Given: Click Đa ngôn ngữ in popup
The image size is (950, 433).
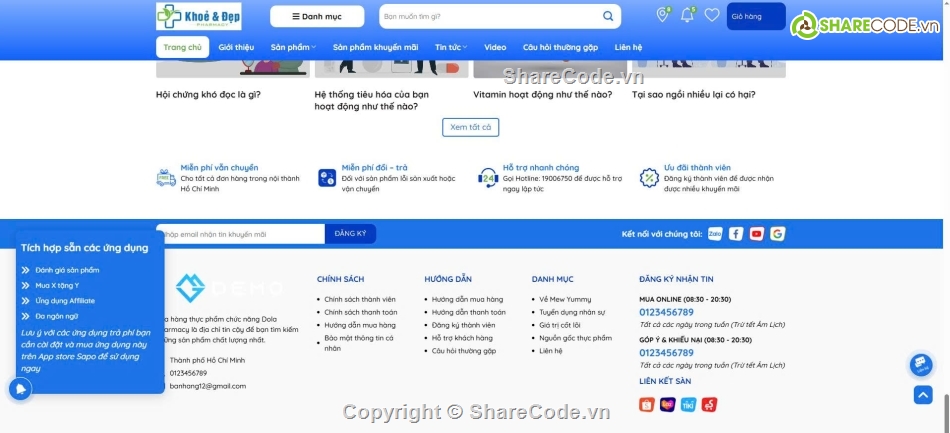Looking at the screenshot, I should [x=57, y=316].
